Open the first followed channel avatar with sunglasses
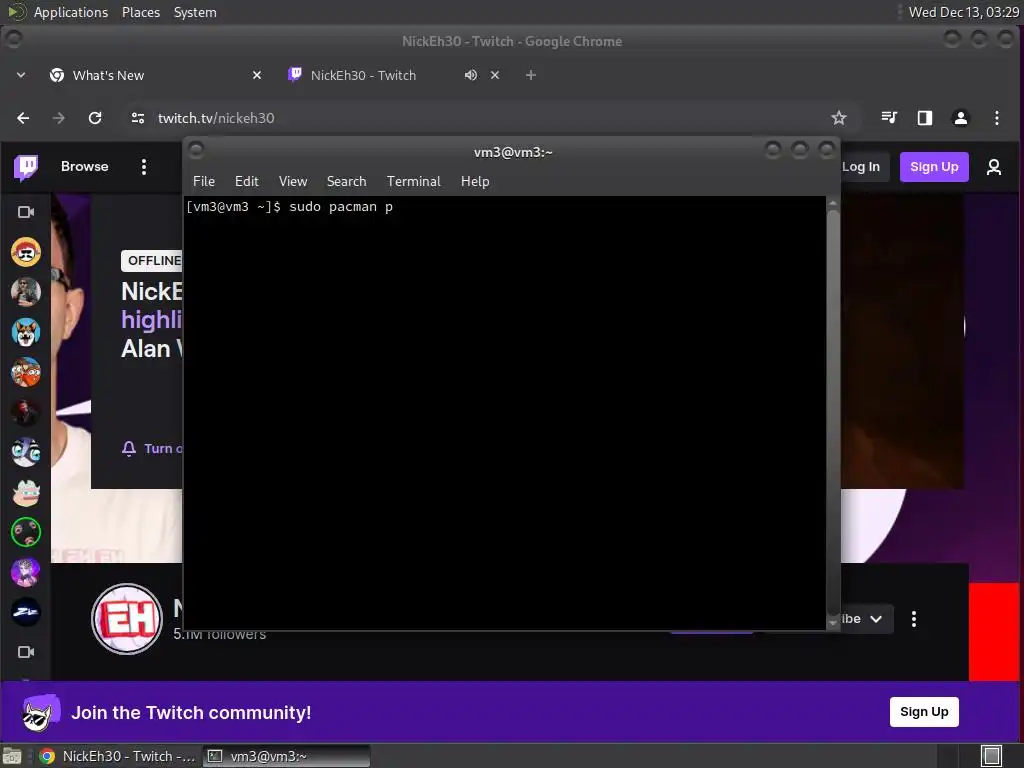The height and width of the screenshot is (768, 1024). 26,252
